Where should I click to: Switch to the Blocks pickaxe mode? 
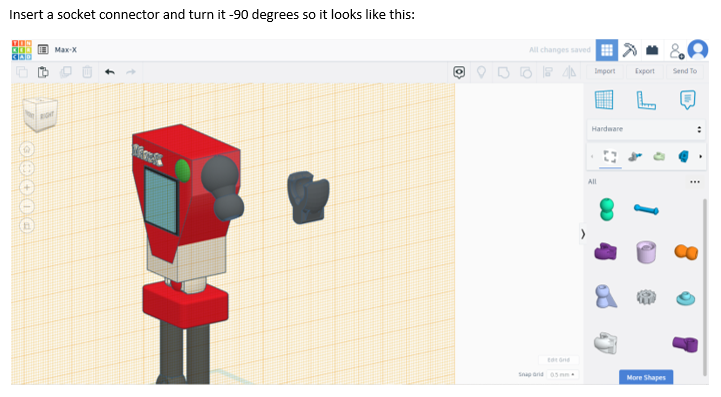tap(629, 50)
